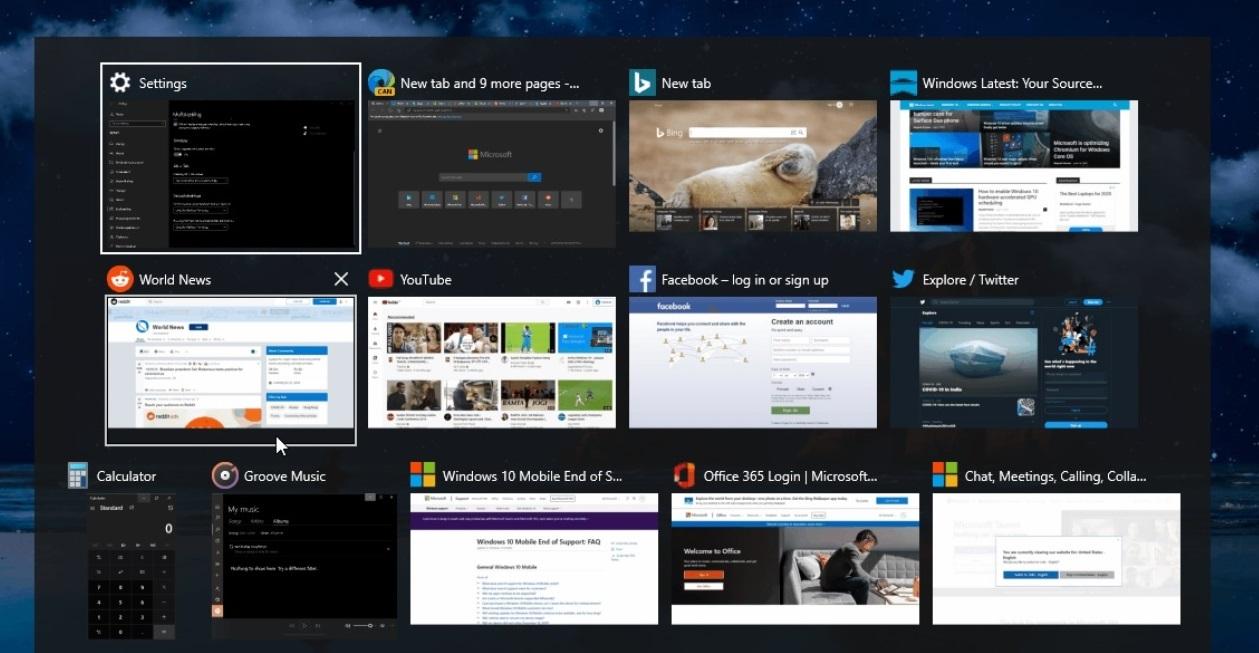Screen dimensions: 1259x653
Task: Switch to the Settings window thumbnail
Action: [231, 175]
